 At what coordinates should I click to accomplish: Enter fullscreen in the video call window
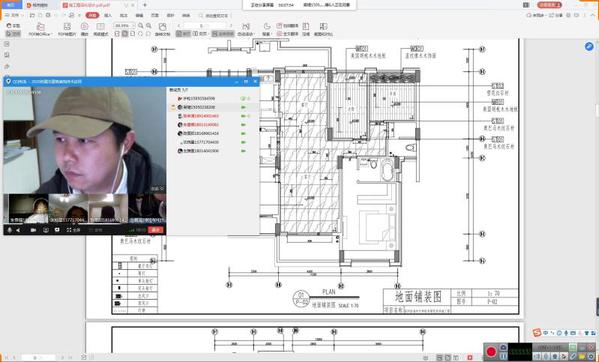click(73, 230)
